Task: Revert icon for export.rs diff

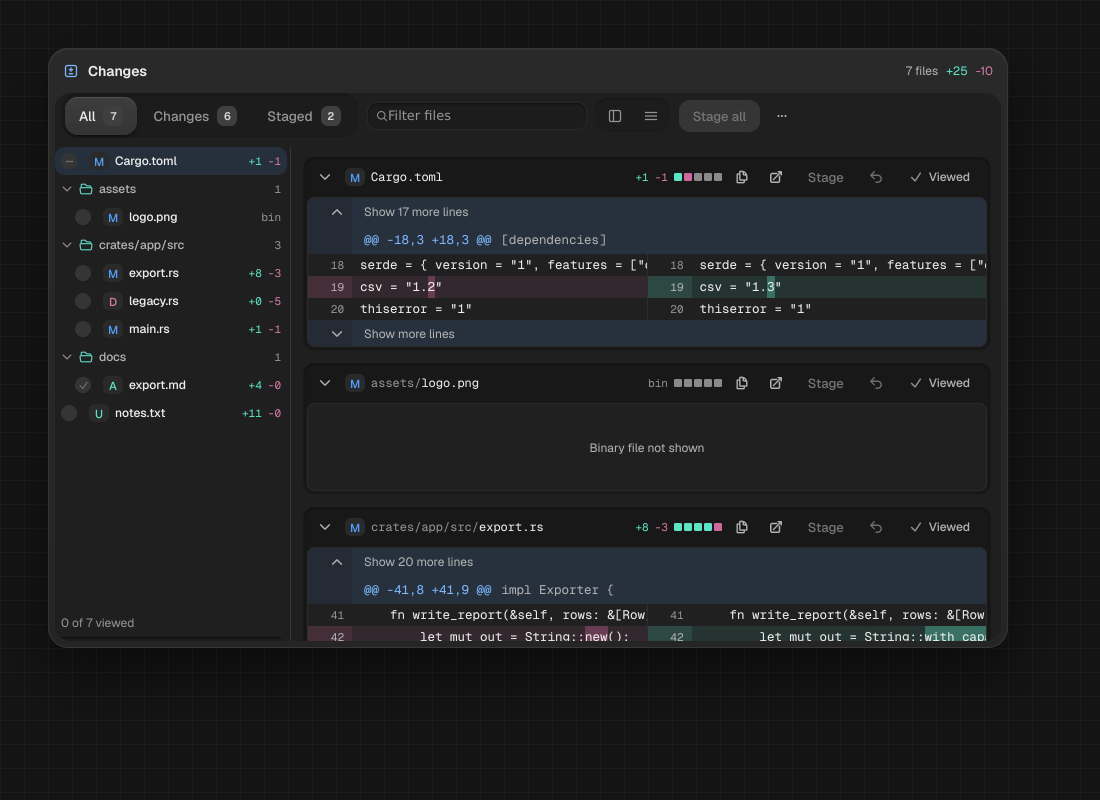Action: 876,527
